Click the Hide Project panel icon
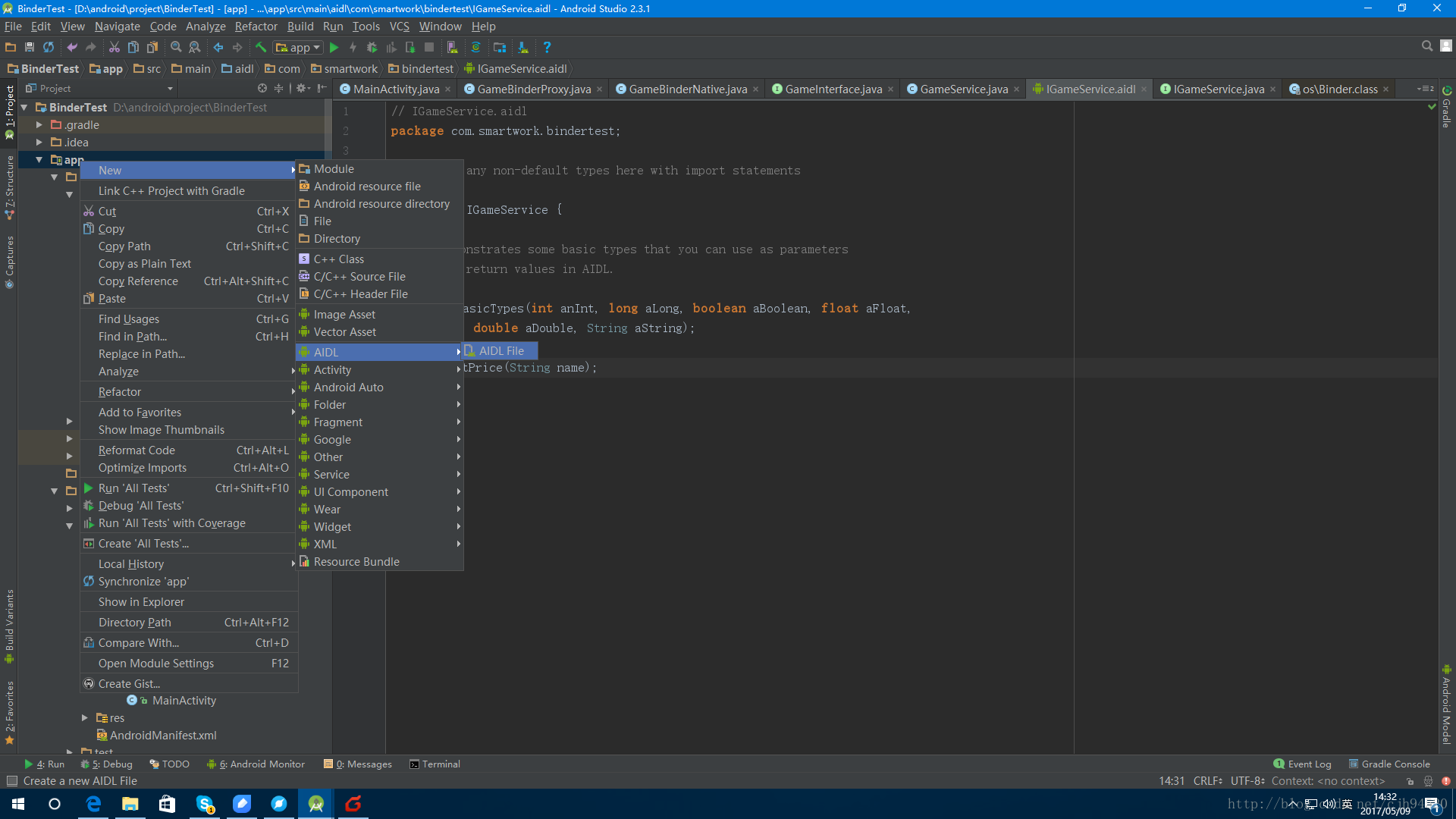 (x=322, y=88)
